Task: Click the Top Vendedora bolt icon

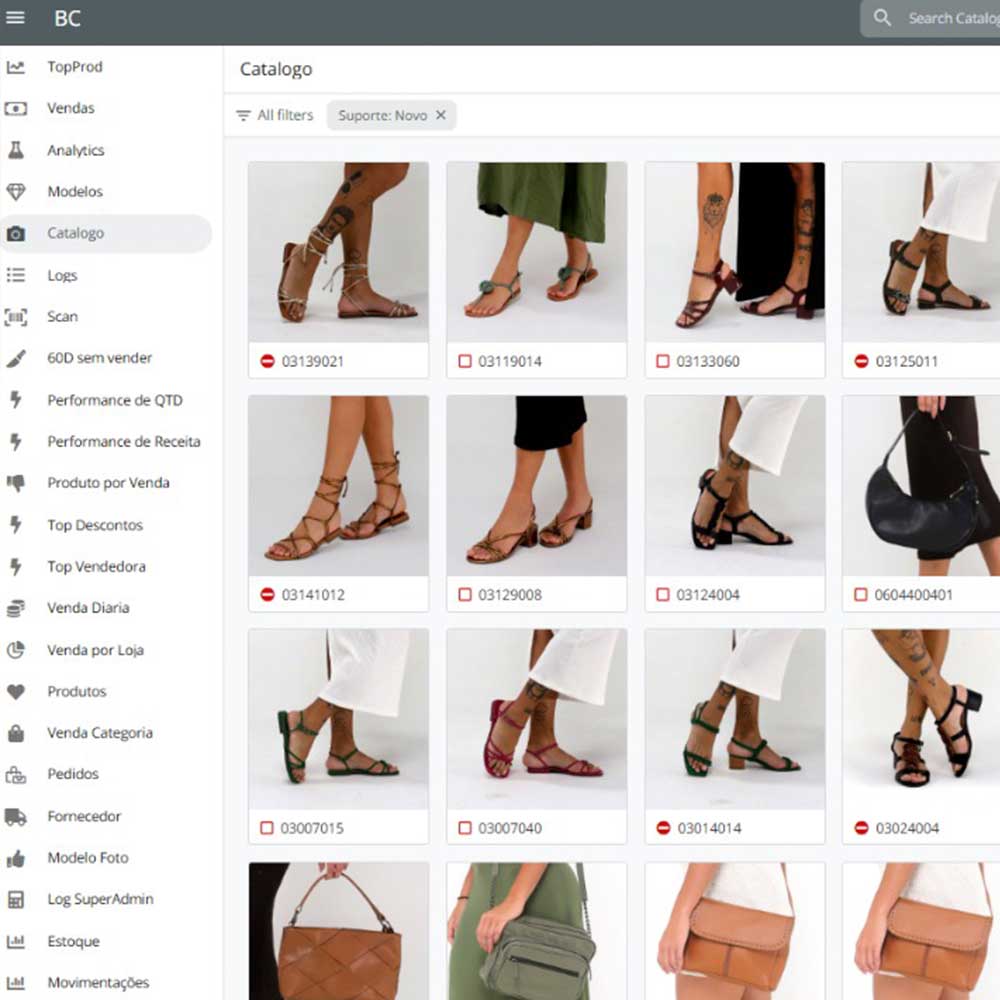Action: [x=16, y=567]
